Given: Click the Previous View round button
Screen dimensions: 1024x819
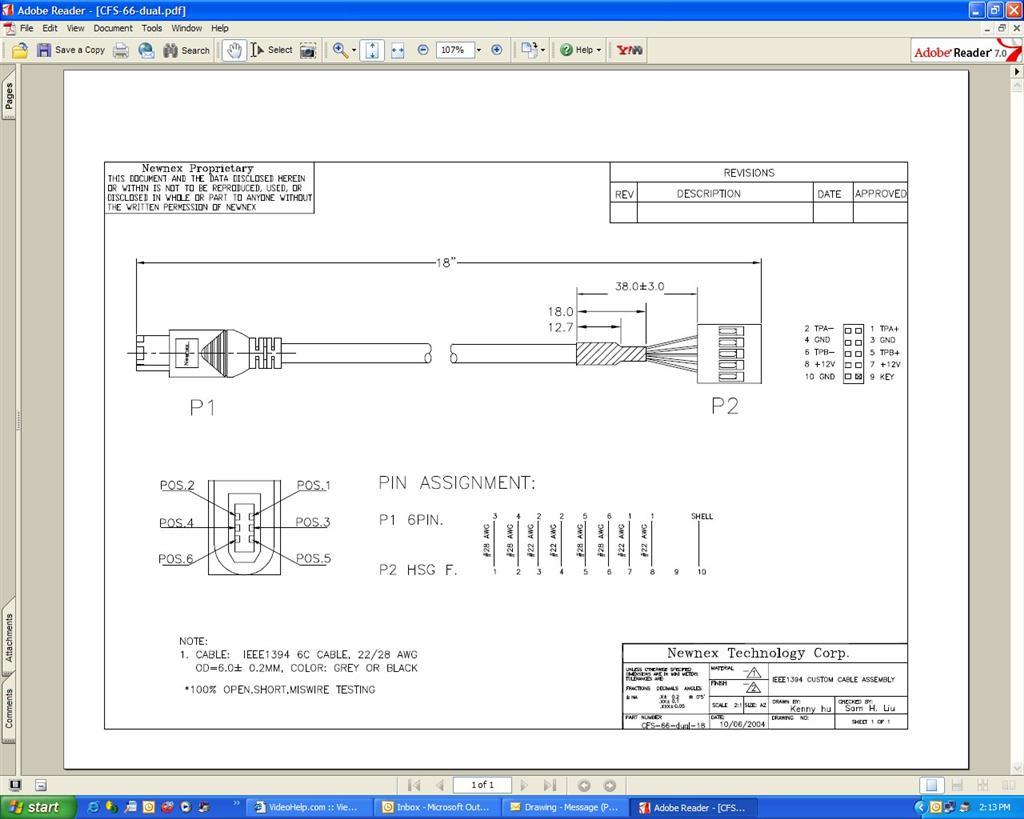Looking at the screenshot, I should [584, 785].
